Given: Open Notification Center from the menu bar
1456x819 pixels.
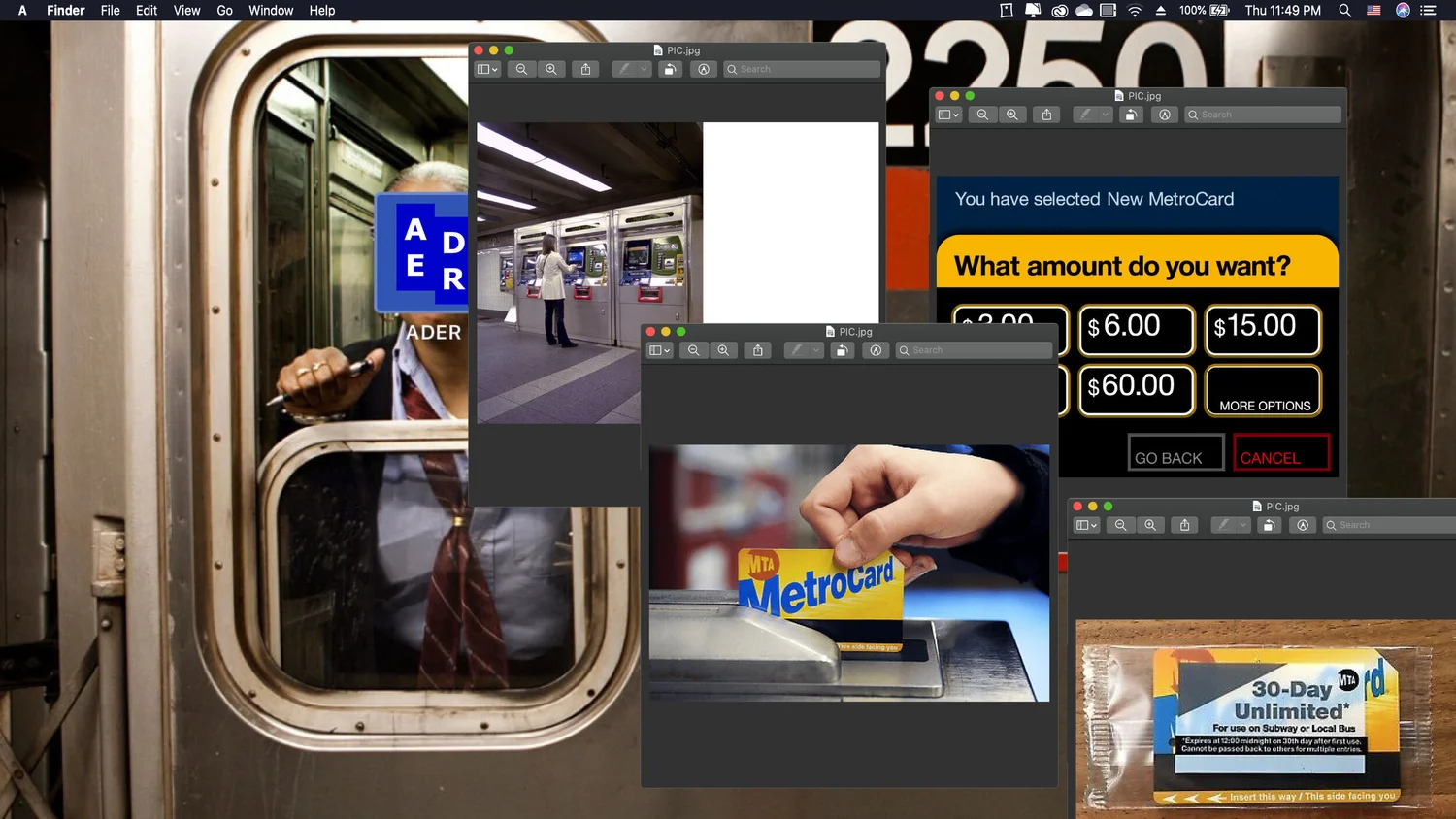Looking at the screenshot, I should point(1428,11).
